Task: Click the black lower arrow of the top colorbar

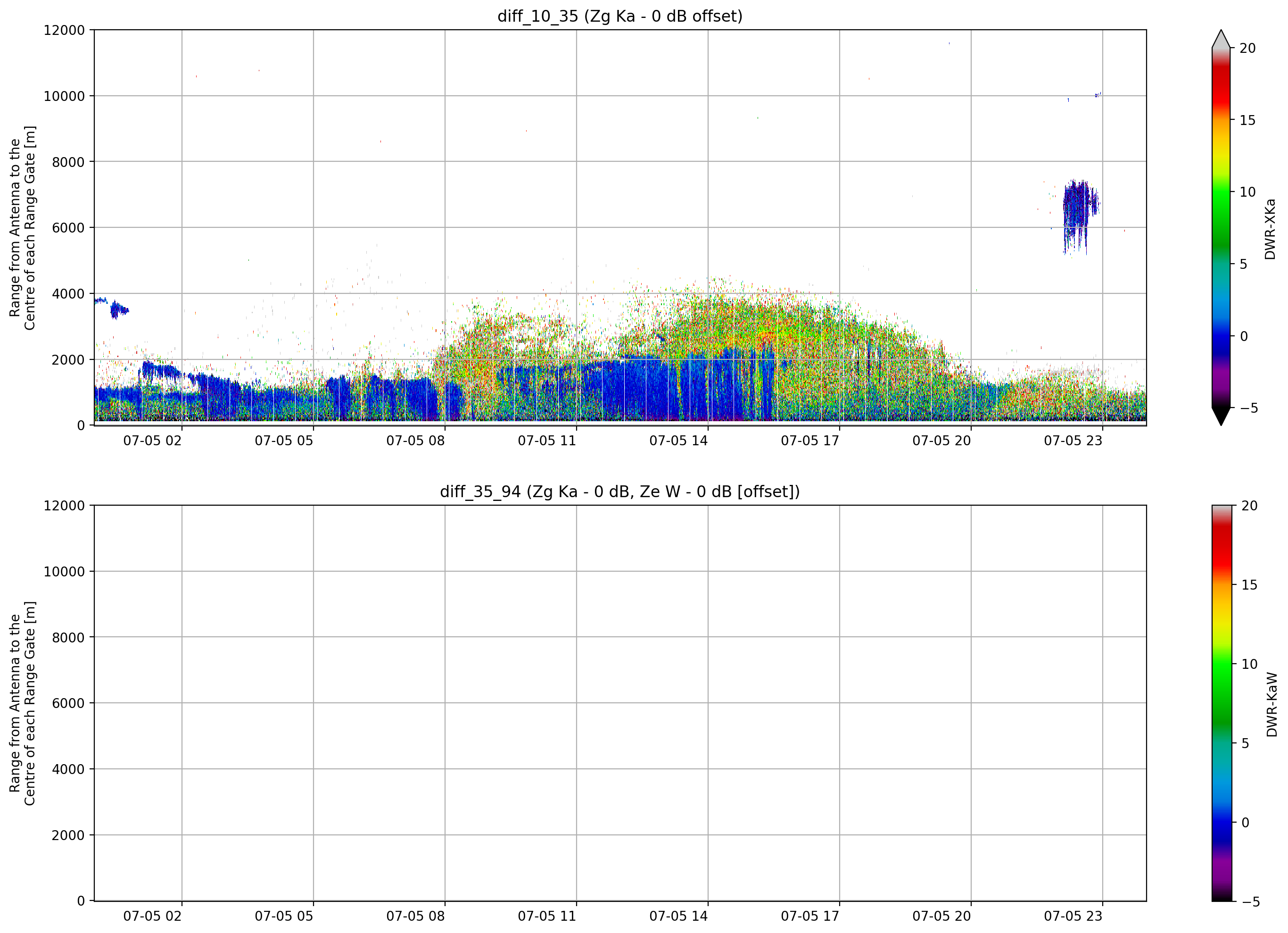Action: 1221,416
